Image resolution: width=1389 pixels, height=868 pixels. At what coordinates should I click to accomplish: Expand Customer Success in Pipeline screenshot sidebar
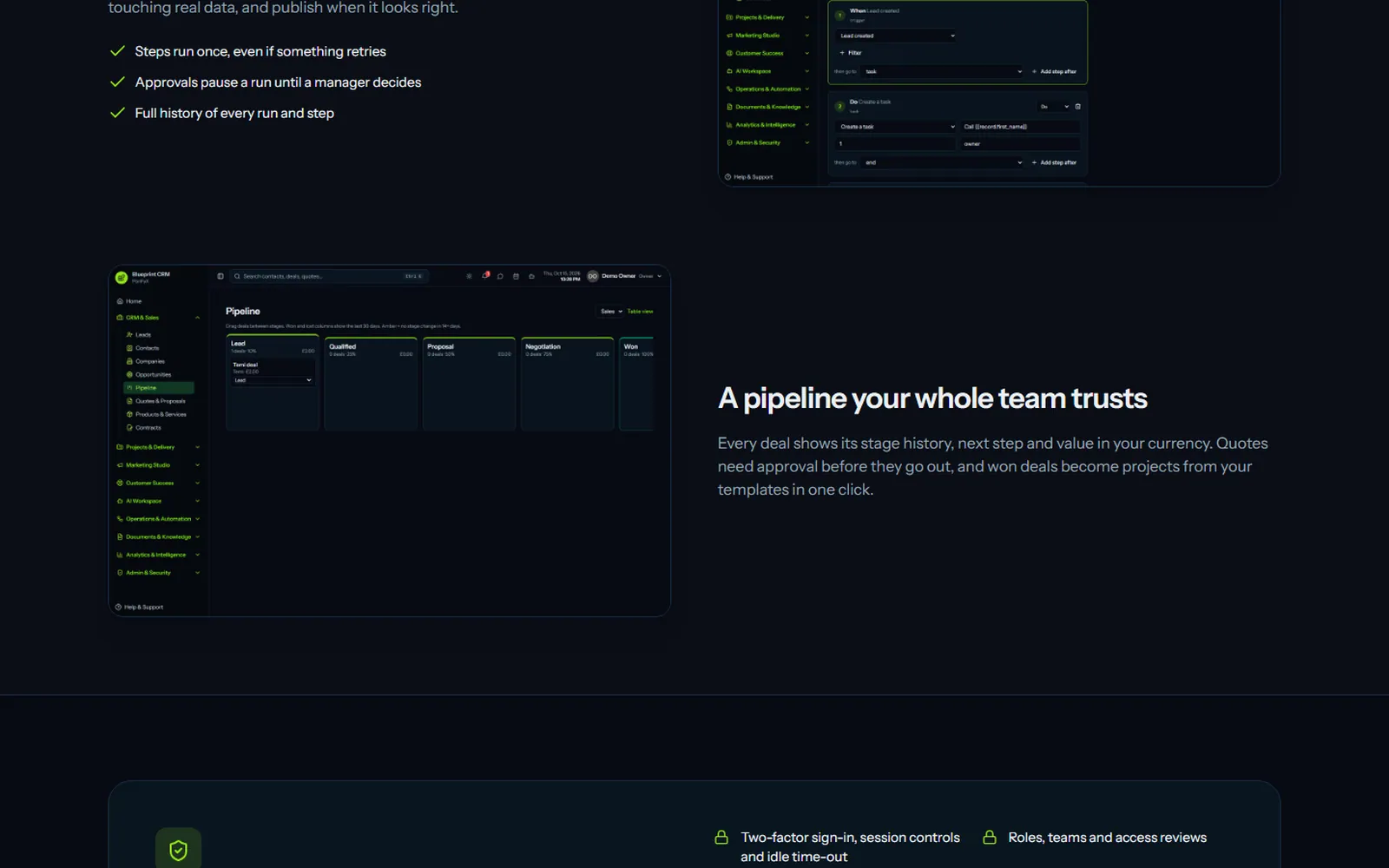pos(158,483)
